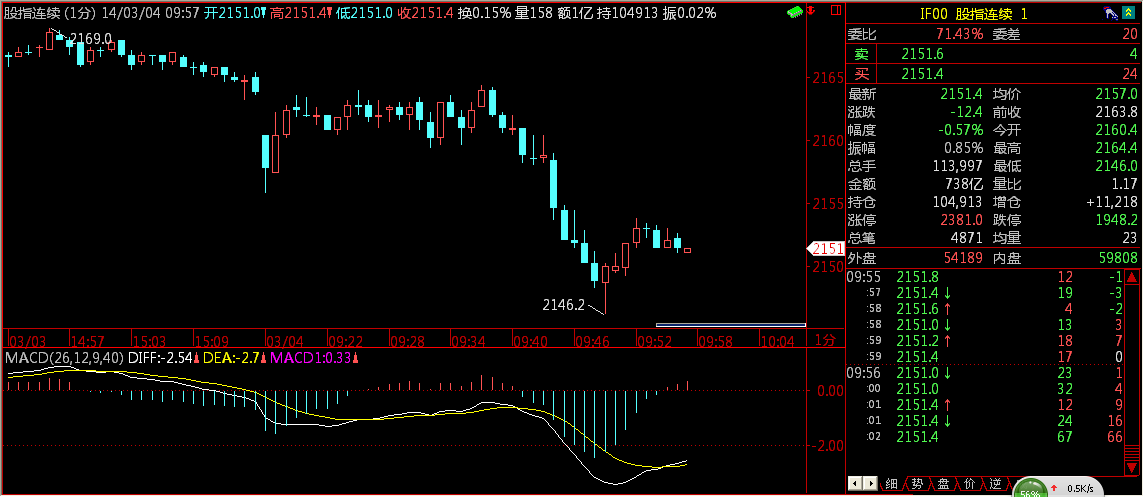Click the red marker after MACD1:0.33
The image size is (1144, 497).
coord(356,358)
